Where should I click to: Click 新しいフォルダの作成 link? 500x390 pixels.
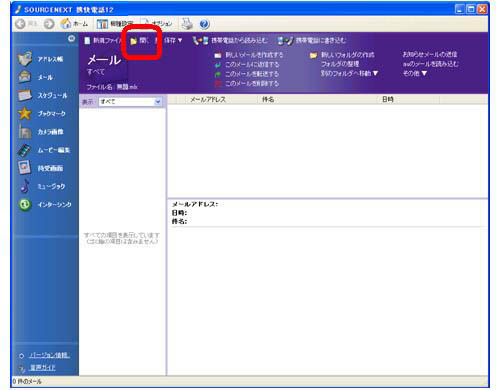click(348, 55)
